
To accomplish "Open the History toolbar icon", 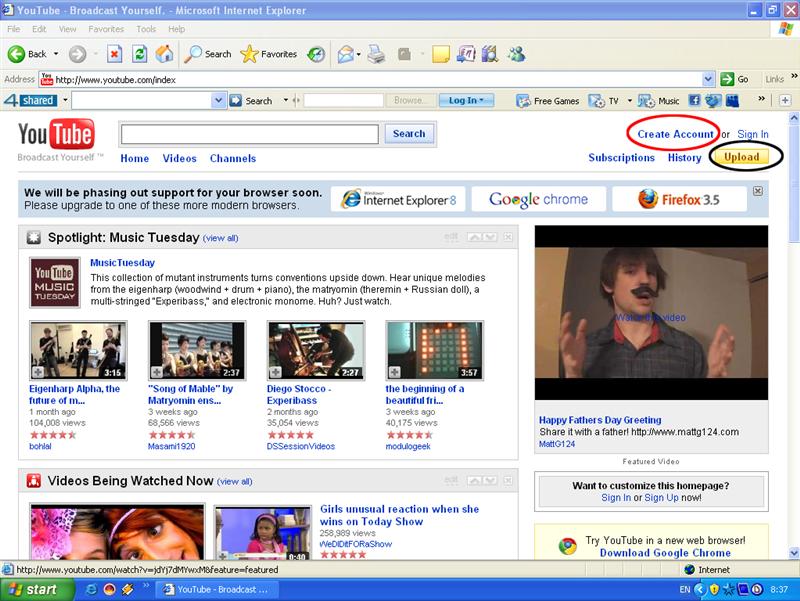I will pos(316,54).
